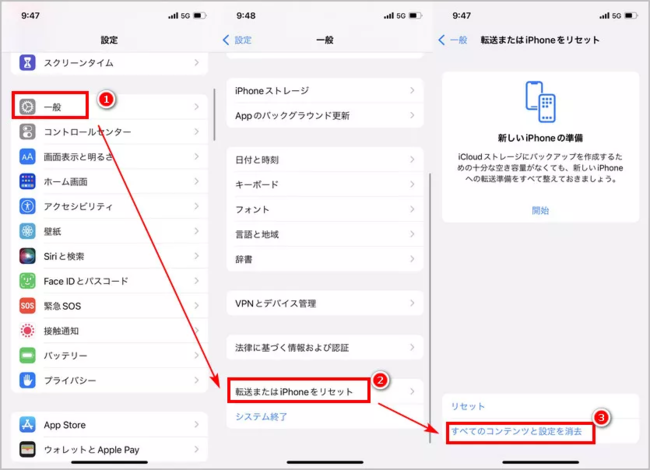This screenshot has height=471, width=650.
Task: Tap the Screen Time hourglass icon
Action: tap(27, 63)
